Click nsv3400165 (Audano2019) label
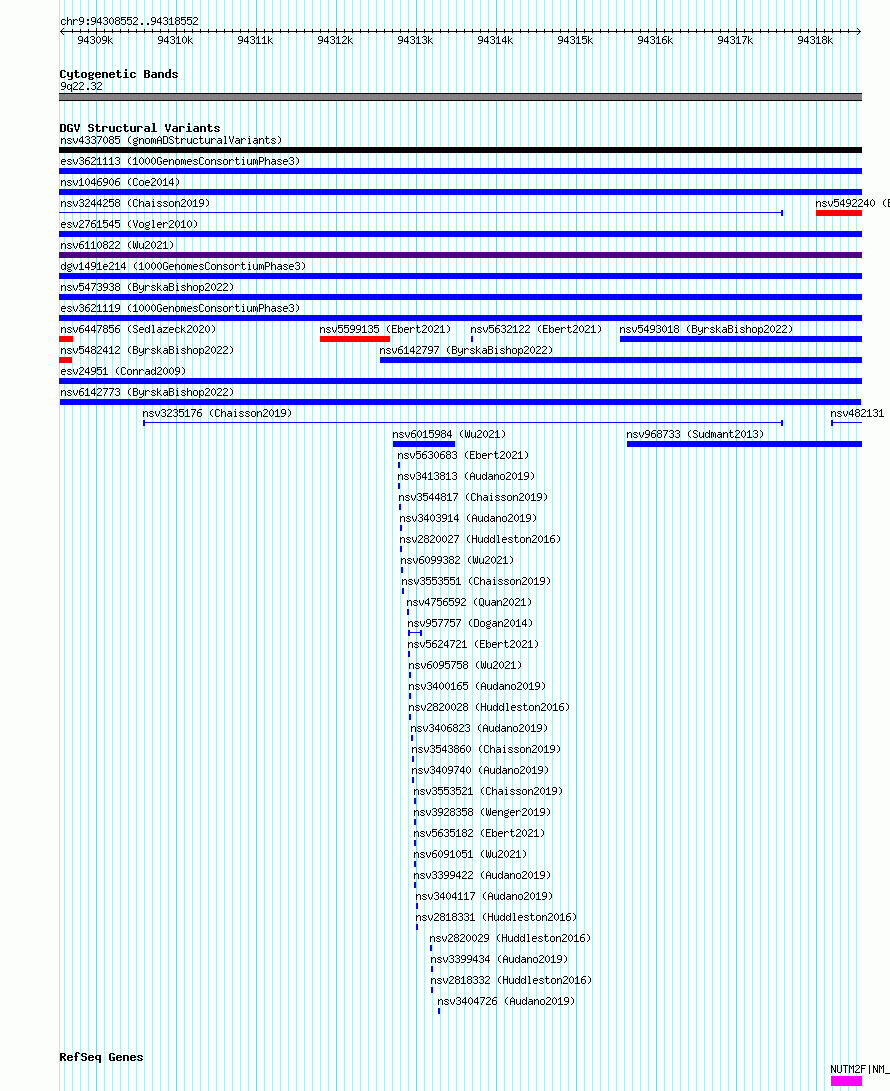890x1091 pixels. tap(477, 686)
